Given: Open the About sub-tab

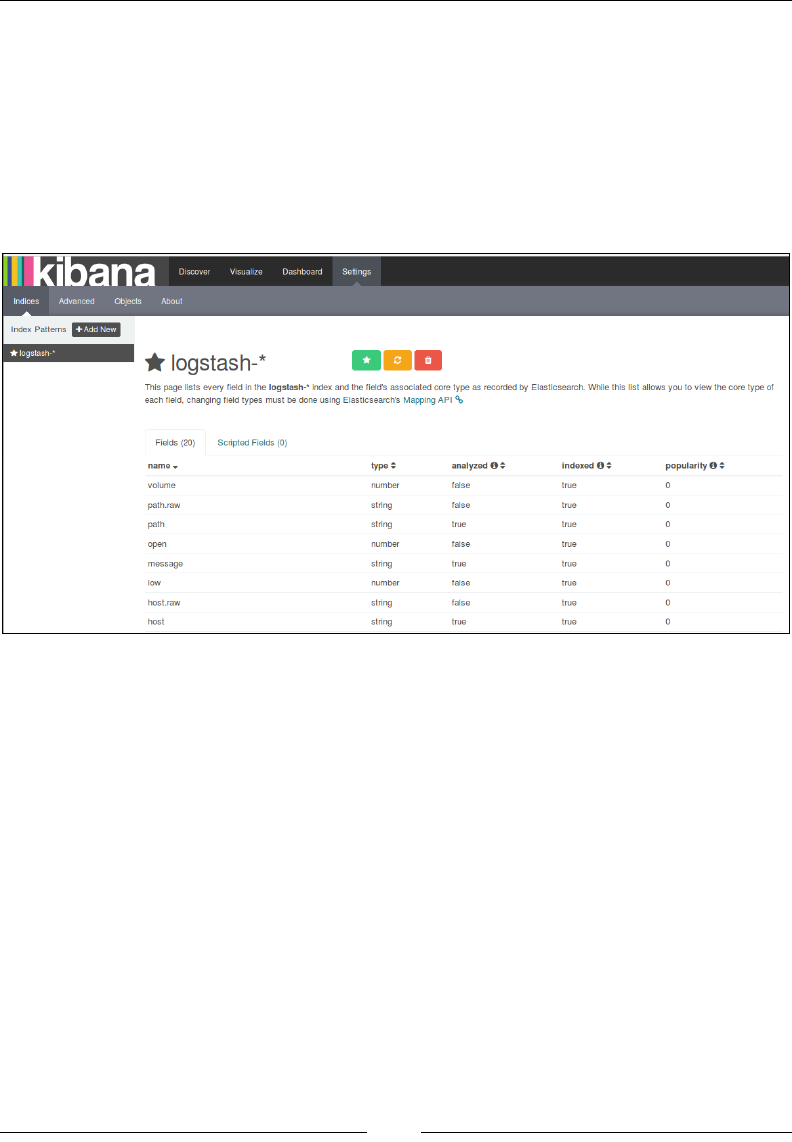Looking at the screenshot, I should click(172, 301).
